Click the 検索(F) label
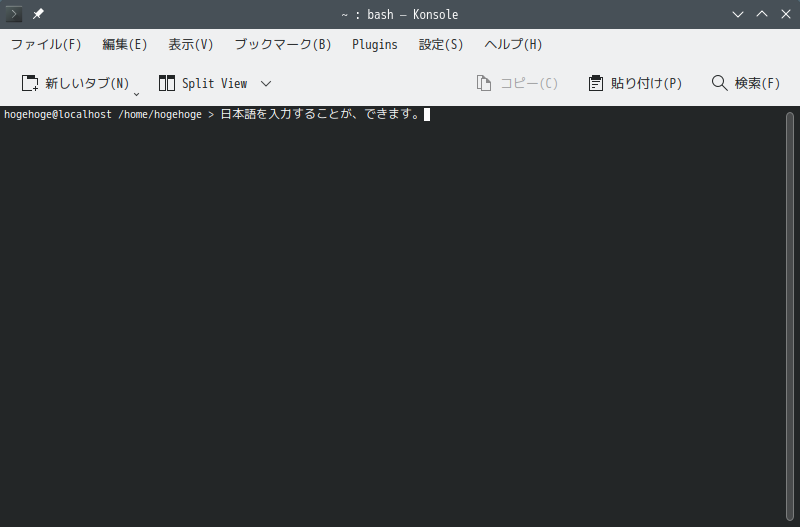The height and width of the screenshot is (527, 800). tap(757, 83)
